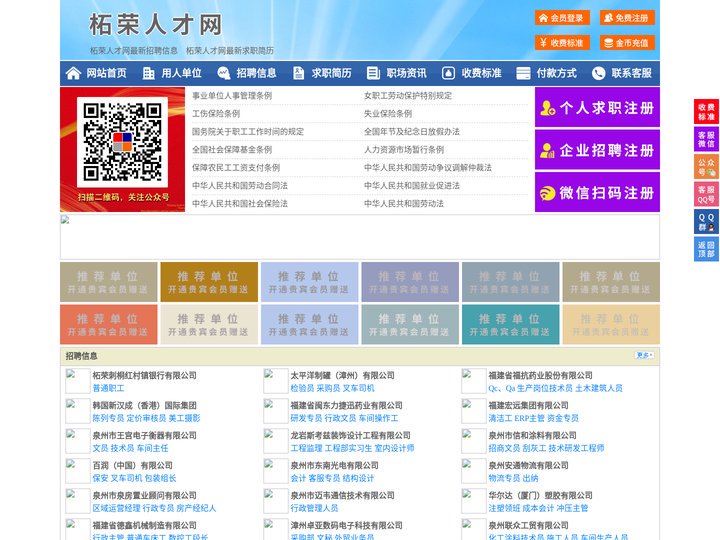Open the 职场资讯 menu item
Screen dimensions: 720x540
(406, 73)
